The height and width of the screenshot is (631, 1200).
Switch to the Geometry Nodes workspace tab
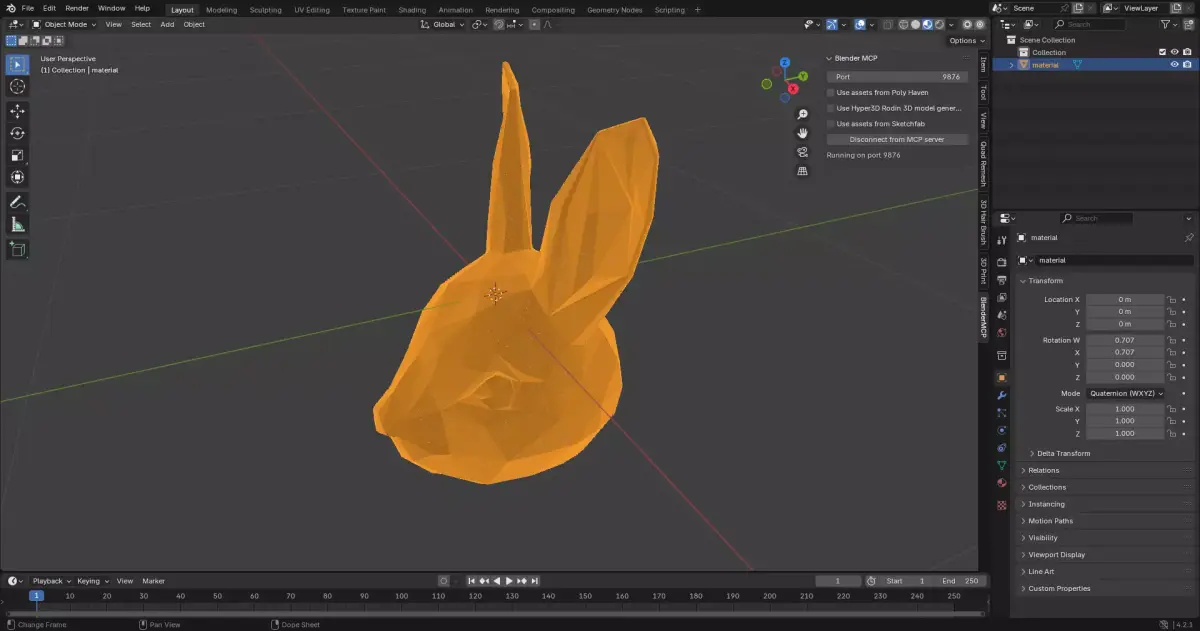click(x=615, y=9)
